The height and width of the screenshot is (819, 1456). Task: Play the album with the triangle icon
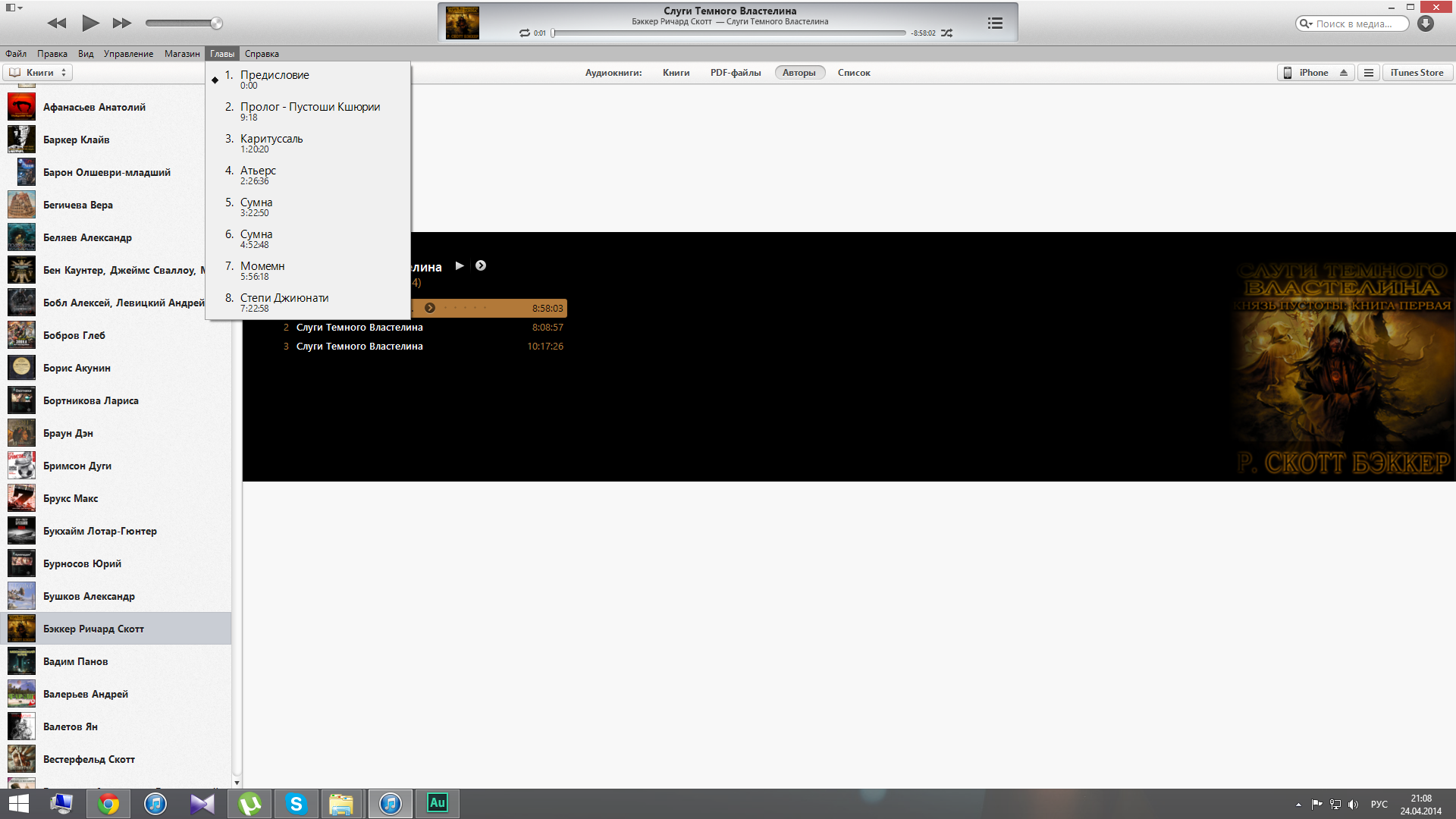460,265
